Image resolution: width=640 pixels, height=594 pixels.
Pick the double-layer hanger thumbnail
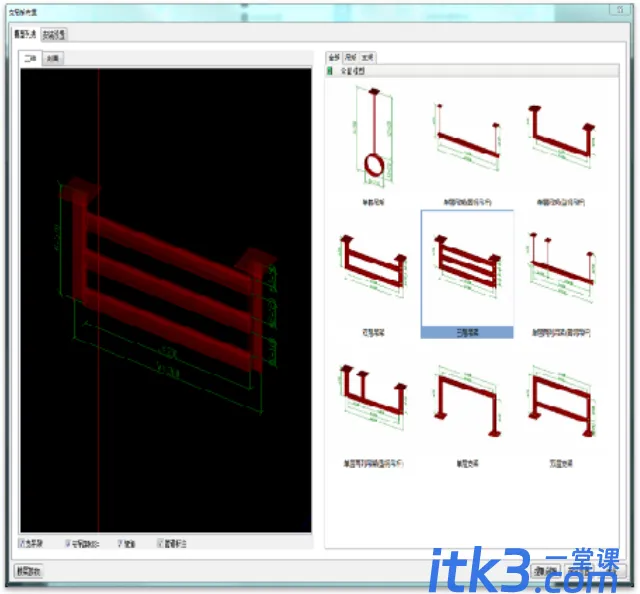(373, 274)
